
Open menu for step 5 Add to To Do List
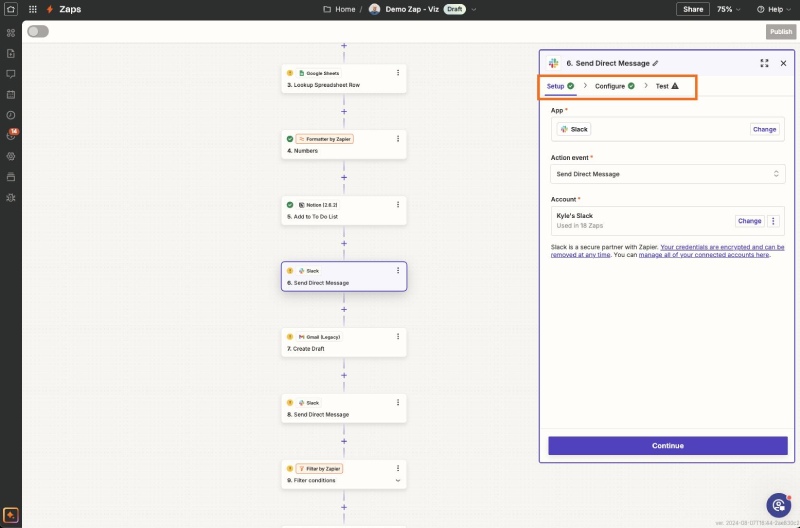point(398,205)
